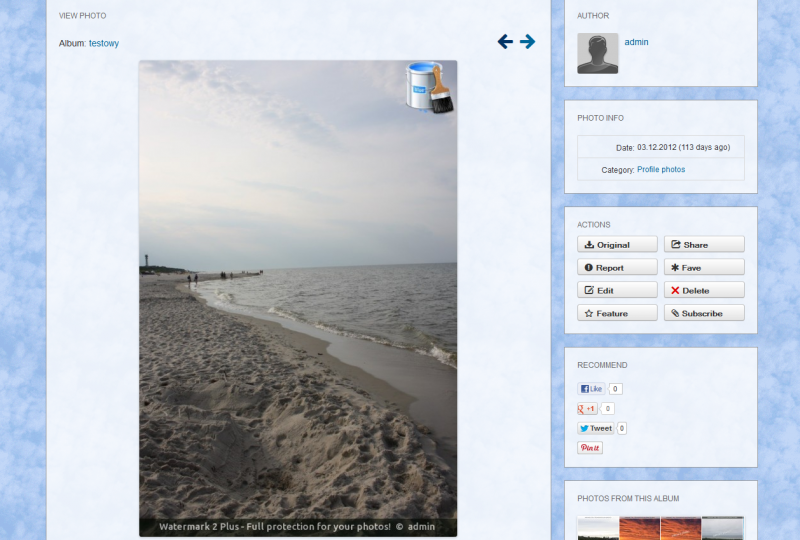Delete this photo
Screen dimensions: 800x540
pos(704,290)
